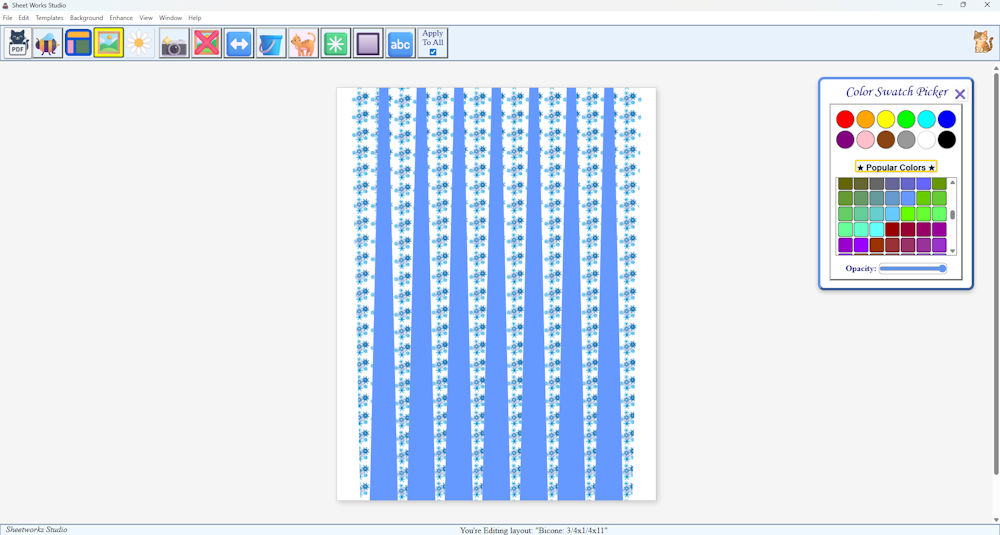The height and width of the screenshot is (535, 1000).
Task: Pick the white circle swatch
Action: pyautogui.click(x=927, y=140)
